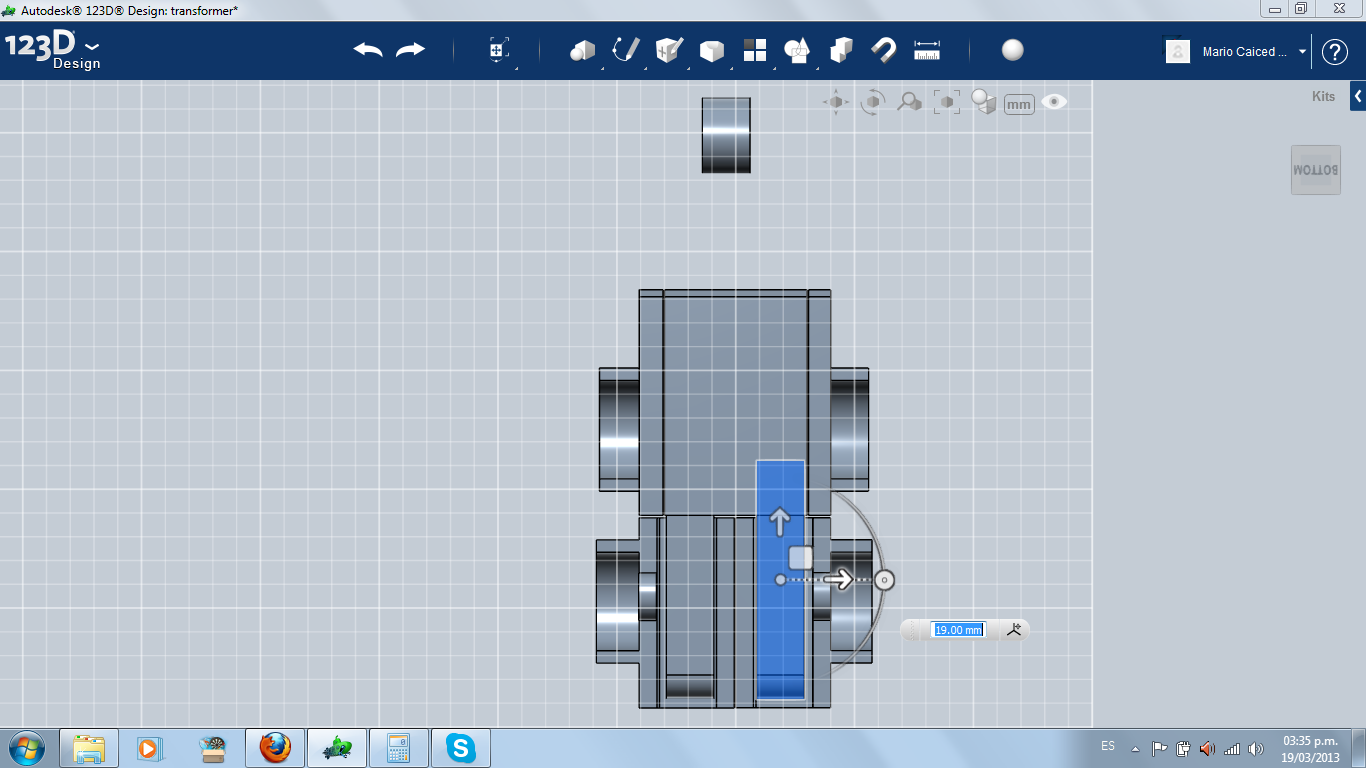Select the Measure ruler tool

point(927,50)
